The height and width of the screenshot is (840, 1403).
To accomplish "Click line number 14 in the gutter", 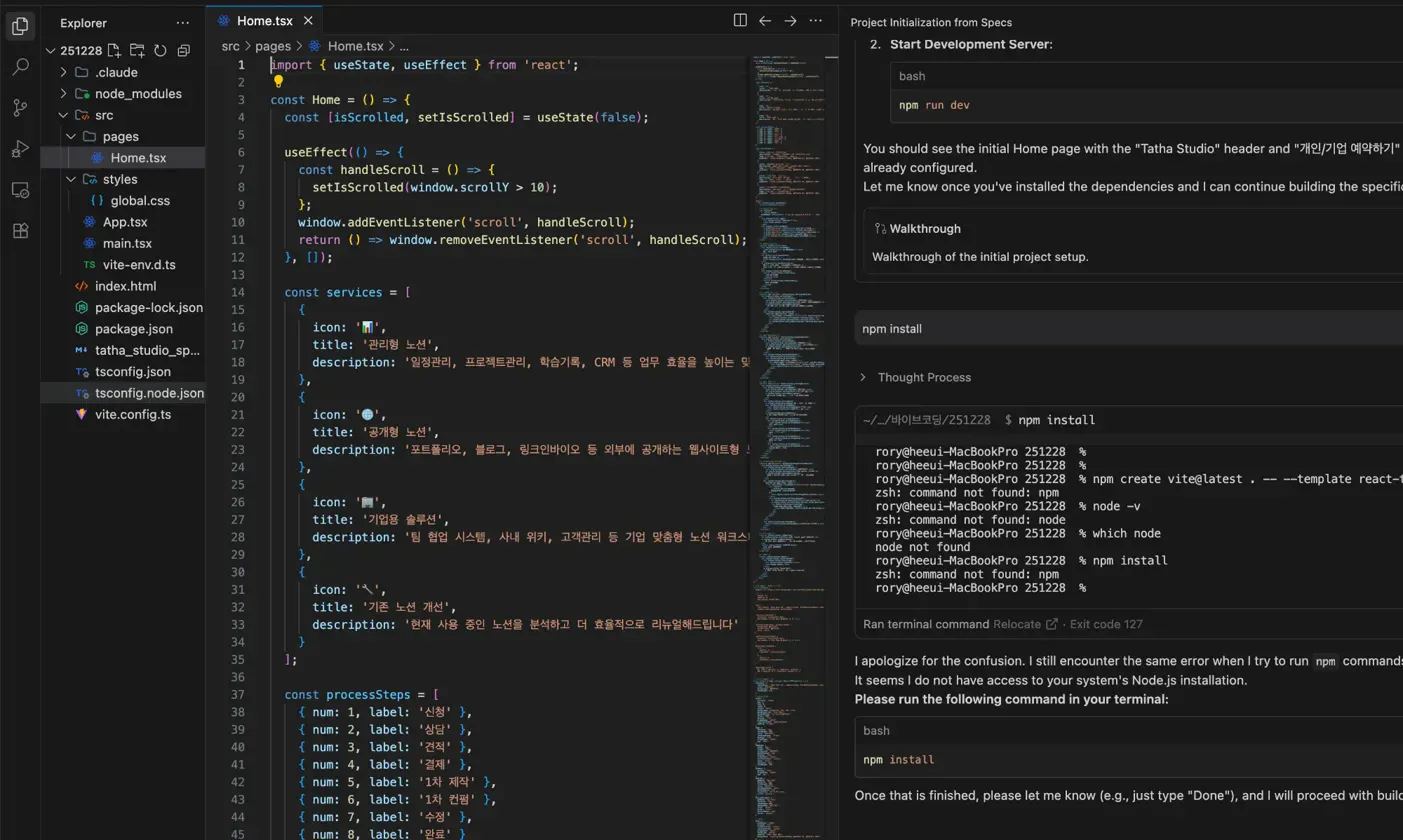I will coord(237,292).
